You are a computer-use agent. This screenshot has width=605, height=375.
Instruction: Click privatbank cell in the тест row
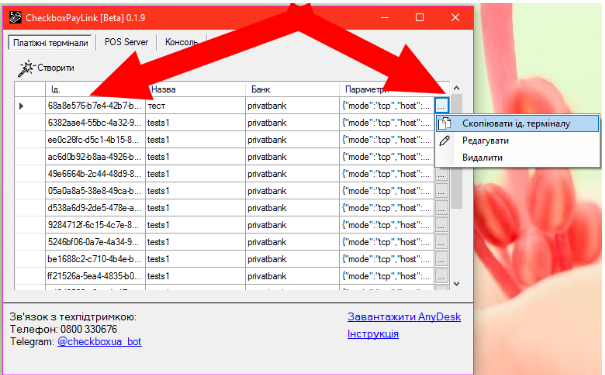[292, 105]
